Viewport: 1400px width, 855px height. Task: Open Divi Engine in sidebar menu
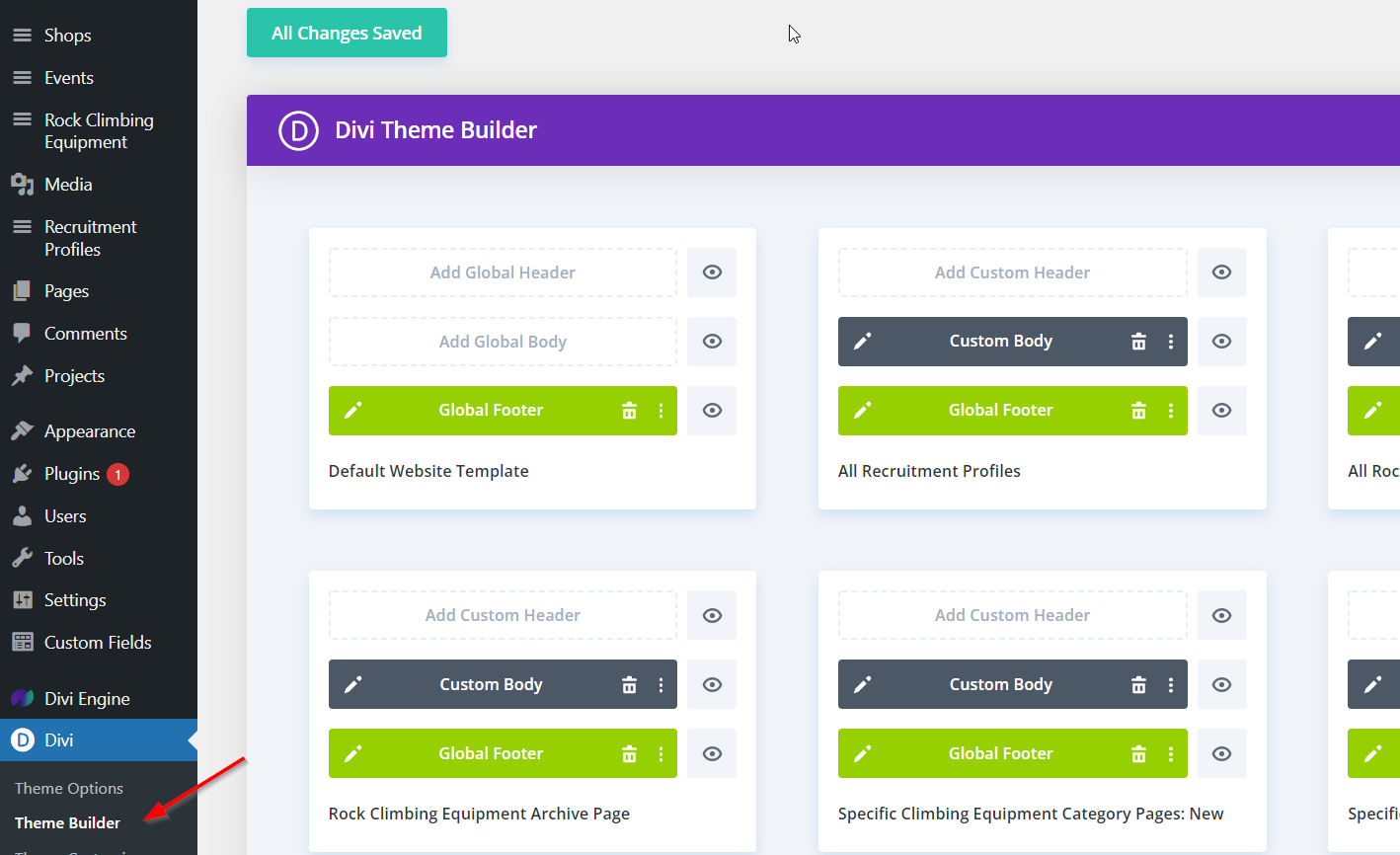(87, 699)
